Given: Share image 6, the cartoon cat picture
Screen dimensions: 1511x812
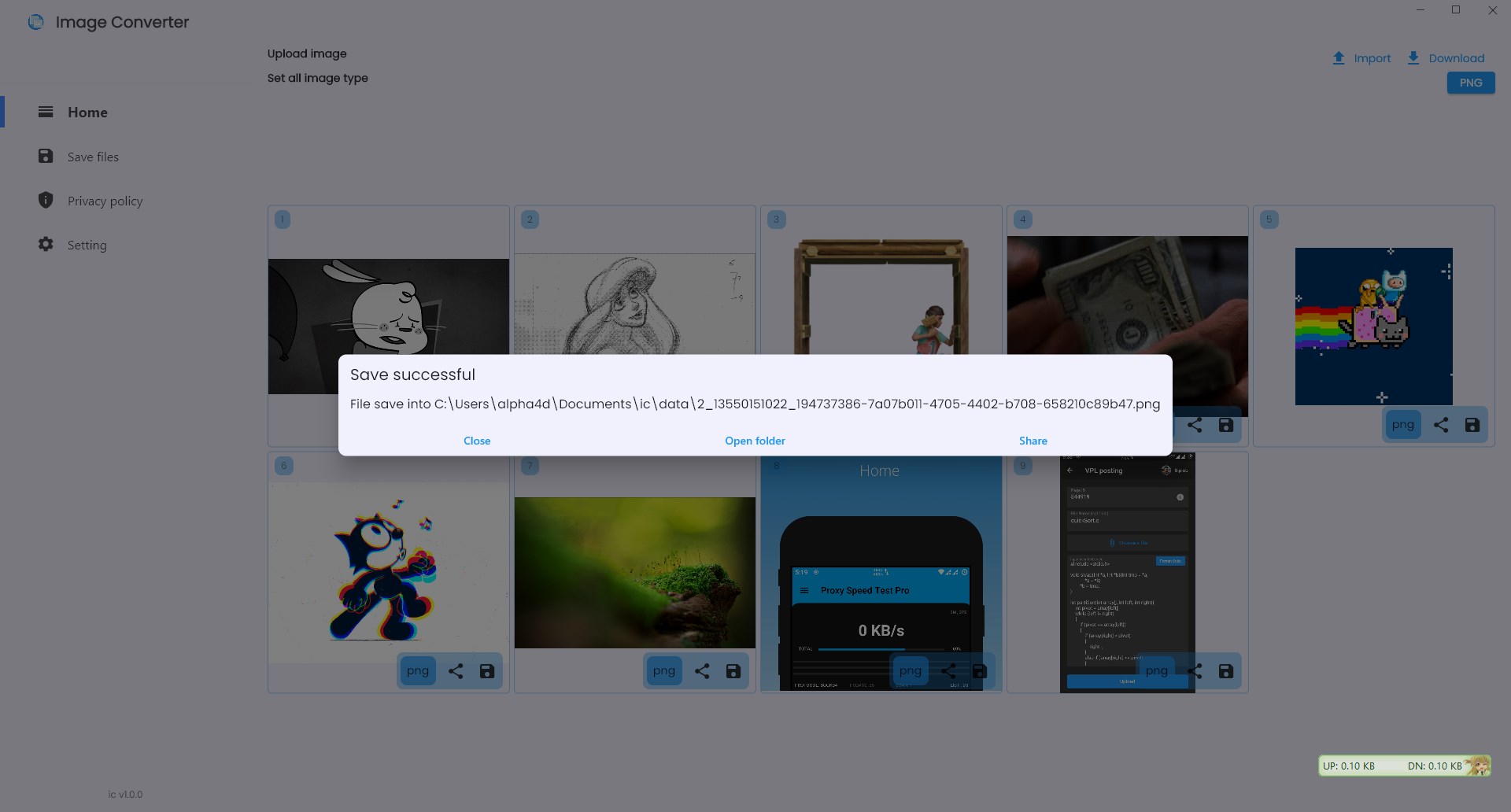Looking at the screenshot, I should (x=456, y=671).
